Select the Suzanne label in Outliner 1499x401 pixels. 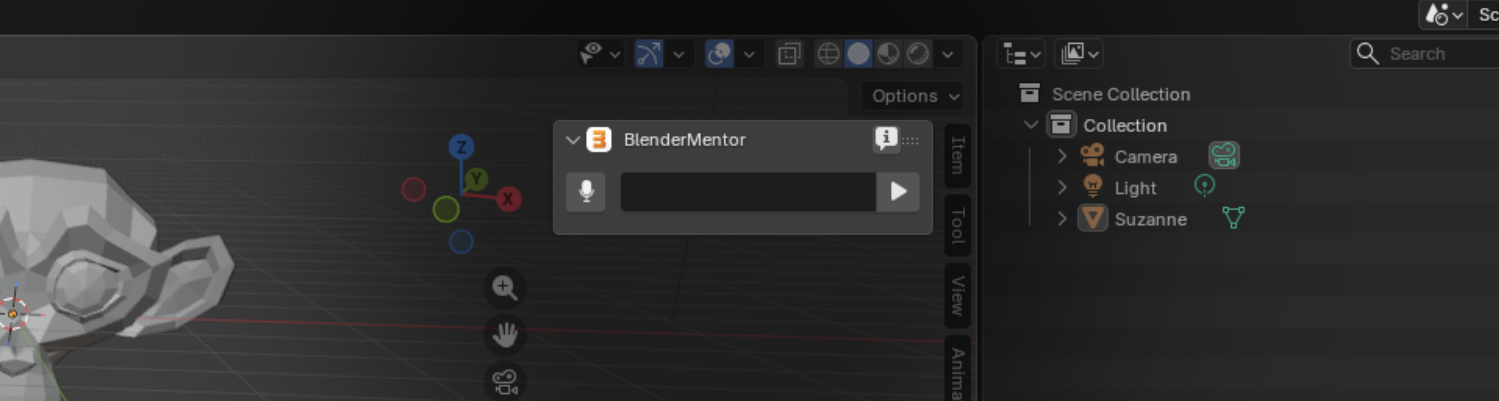[x=1150, y=220]
